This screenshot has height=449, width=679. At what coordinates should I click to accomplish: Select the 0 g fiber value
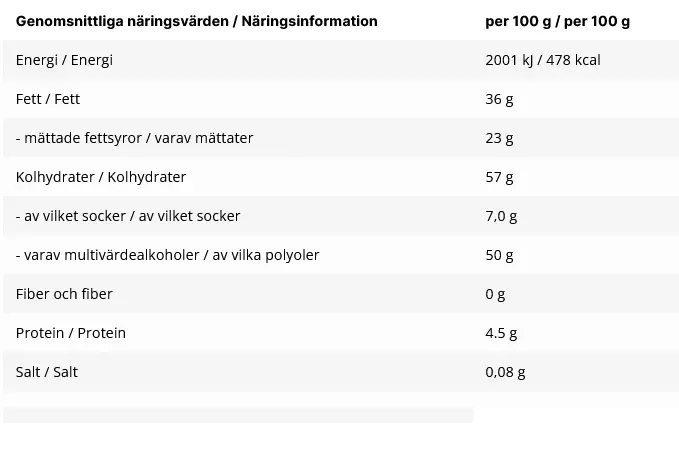[x=495, y=294]
